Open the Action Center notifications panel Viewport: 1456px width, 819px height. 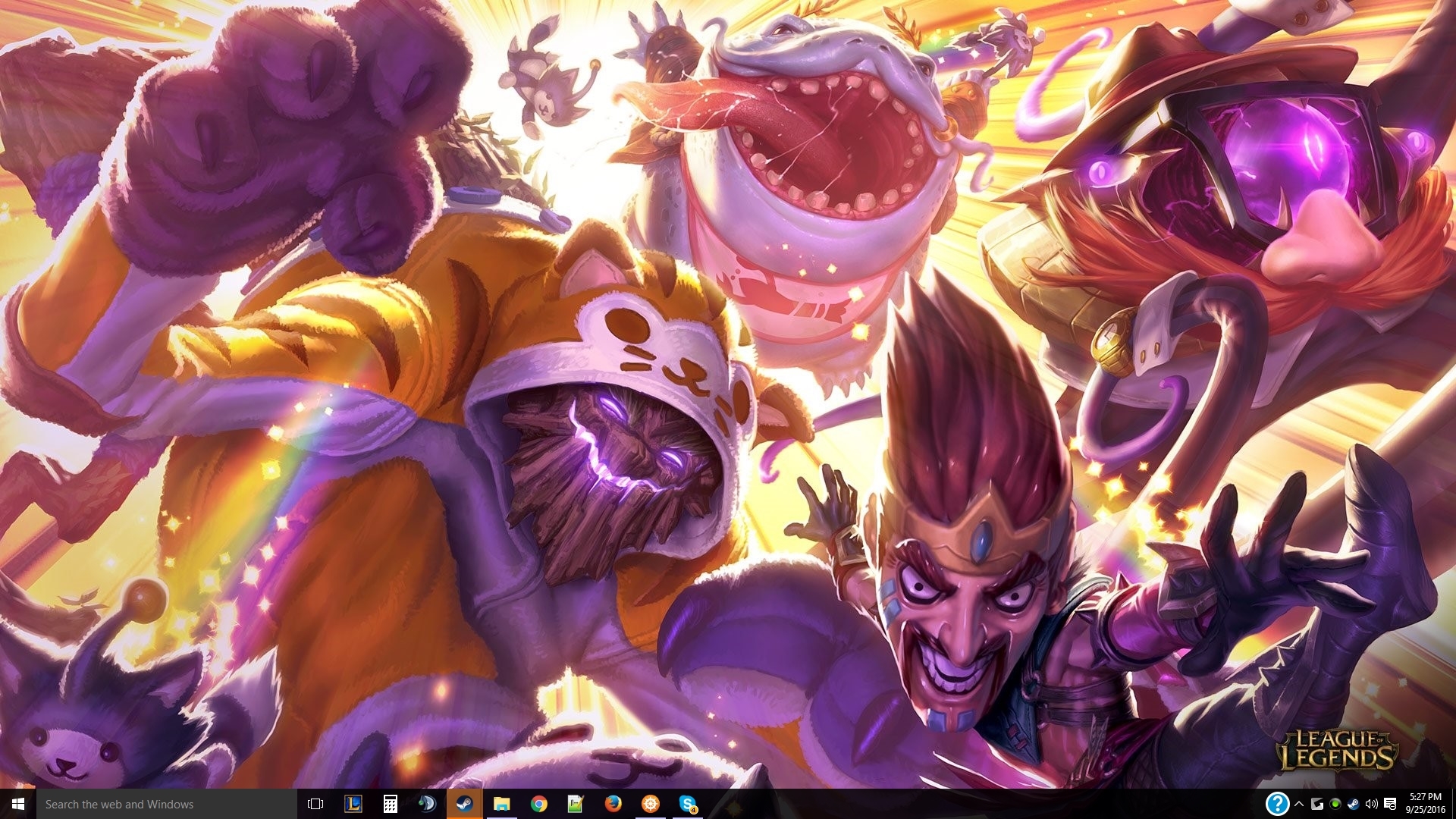[x=1390, y=804]
